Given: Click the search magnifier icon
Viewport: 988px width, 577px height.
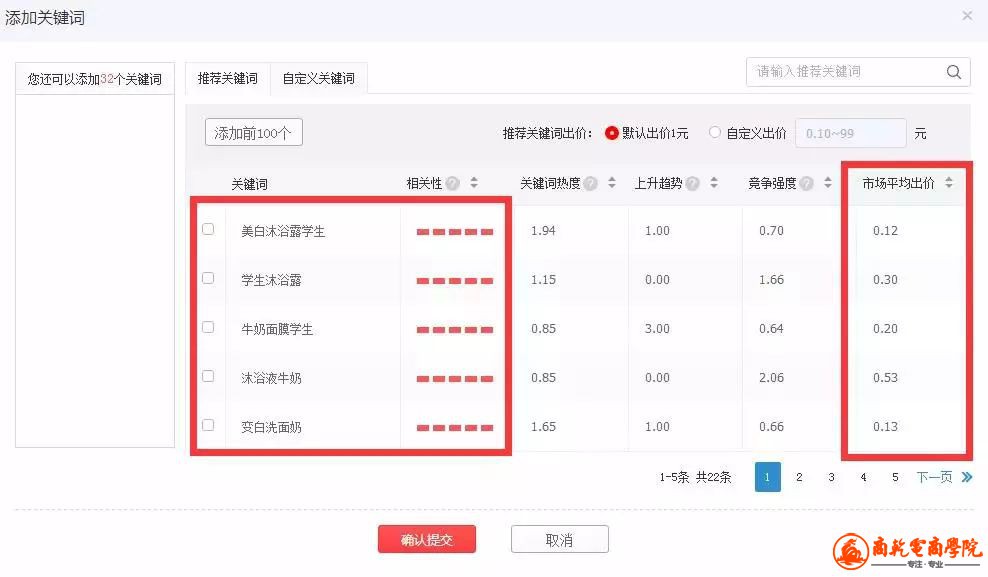Looking at the screenshot, I should click(x=954, y=72).
